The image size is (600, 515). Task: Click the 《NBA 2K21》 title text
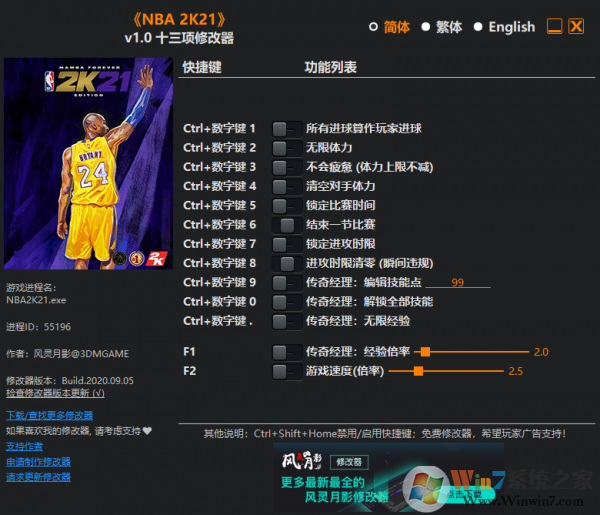pos(179,19)
